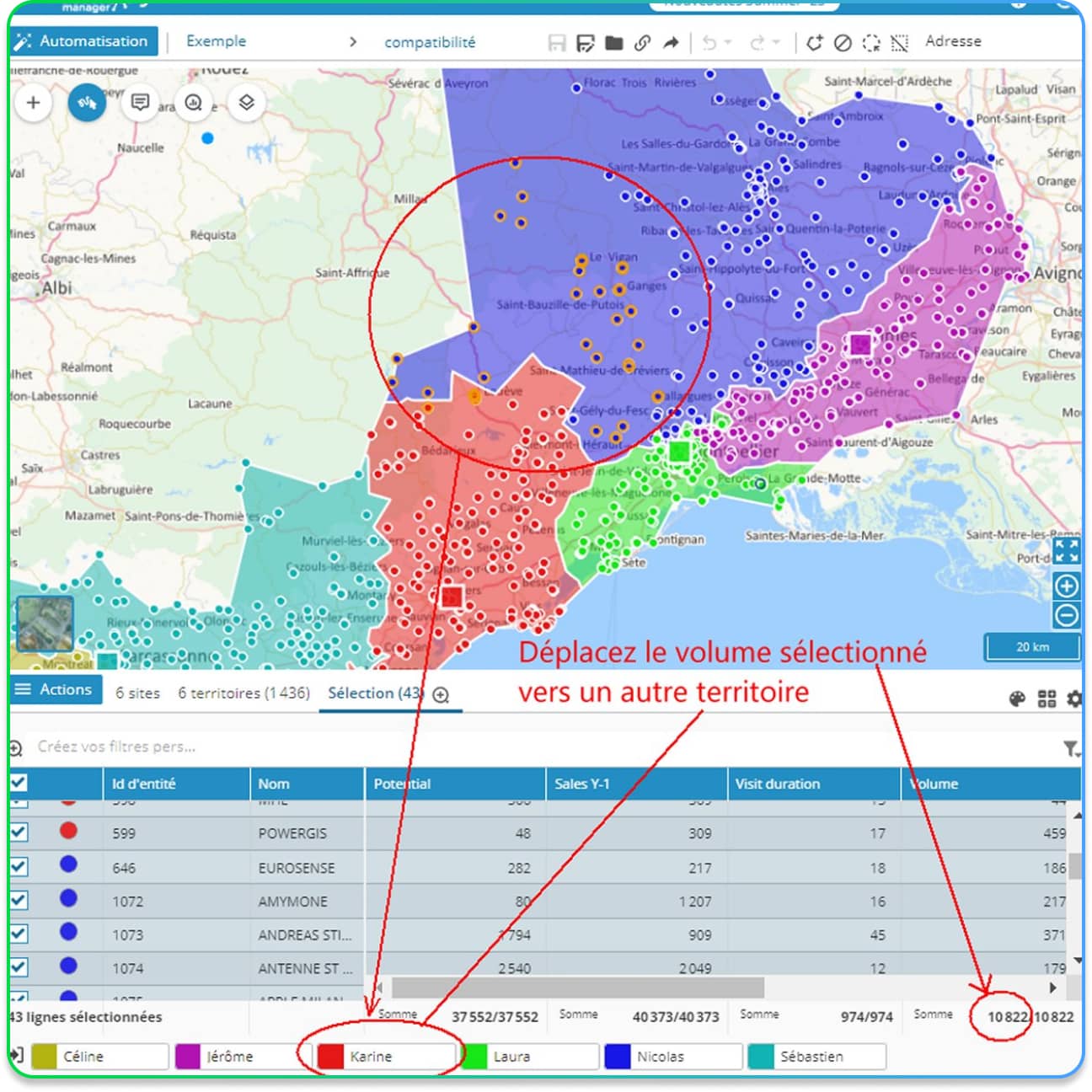
Task: Zoom out with the map minus button
Action: click(1067, 615)
